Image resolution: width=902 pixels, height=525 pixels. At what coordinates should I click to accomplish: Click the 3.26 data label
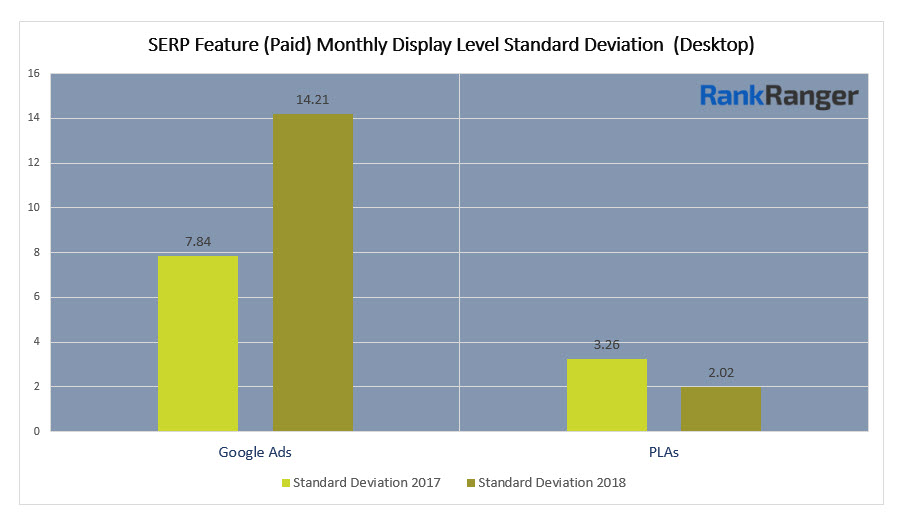pos(606,344)
